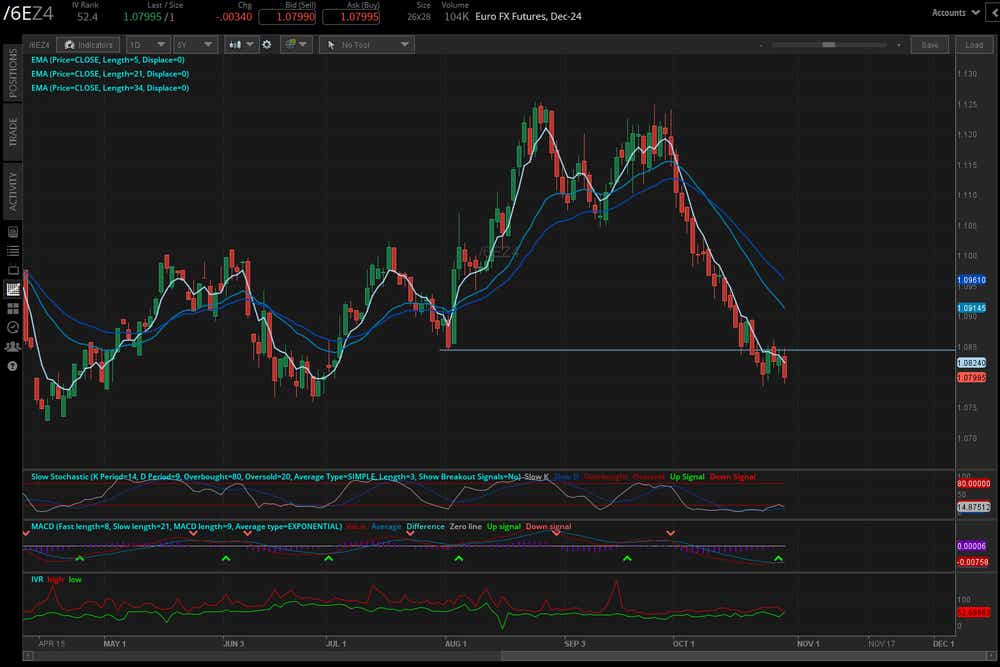Open the active trader ladder sidebar icon
This screenshot has height=667, width=1000.
point(12,250)
